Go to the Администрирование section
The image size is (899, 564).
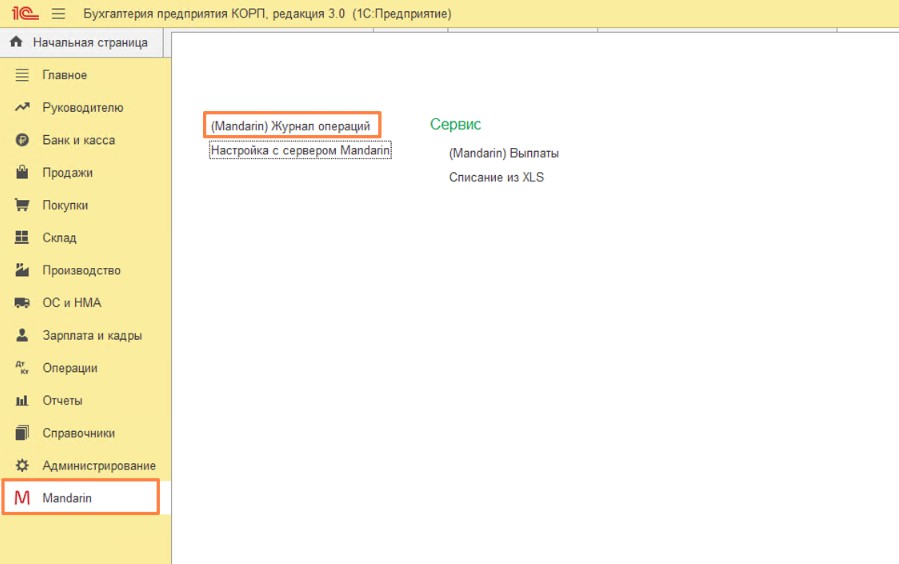[x=99, y=466]
